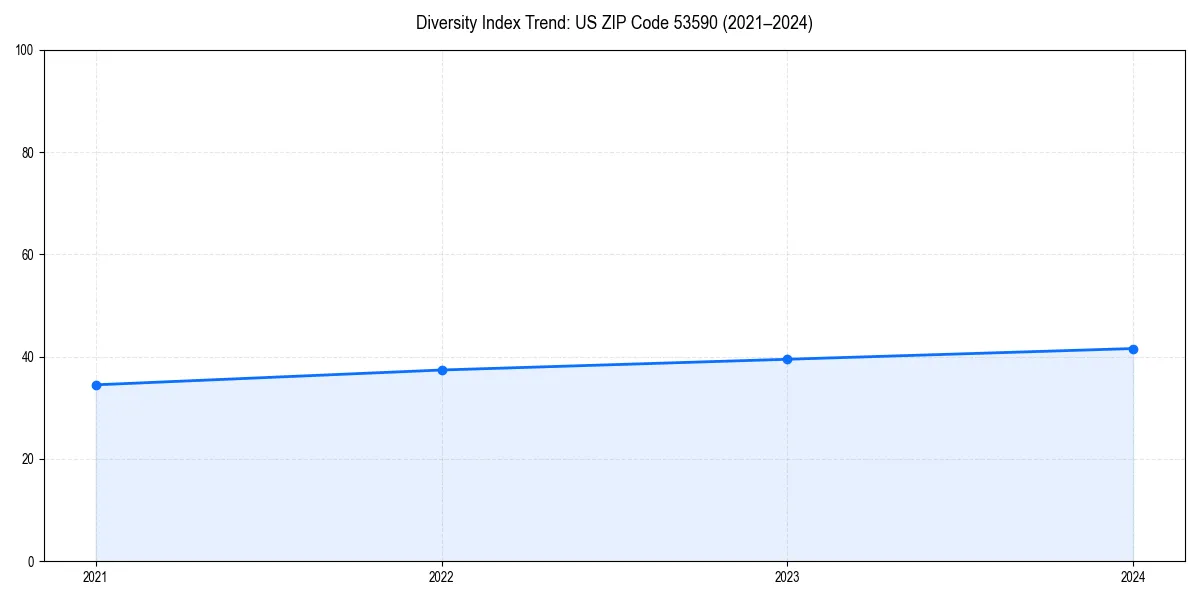Select the 2023 data point marker

[788, 358]
